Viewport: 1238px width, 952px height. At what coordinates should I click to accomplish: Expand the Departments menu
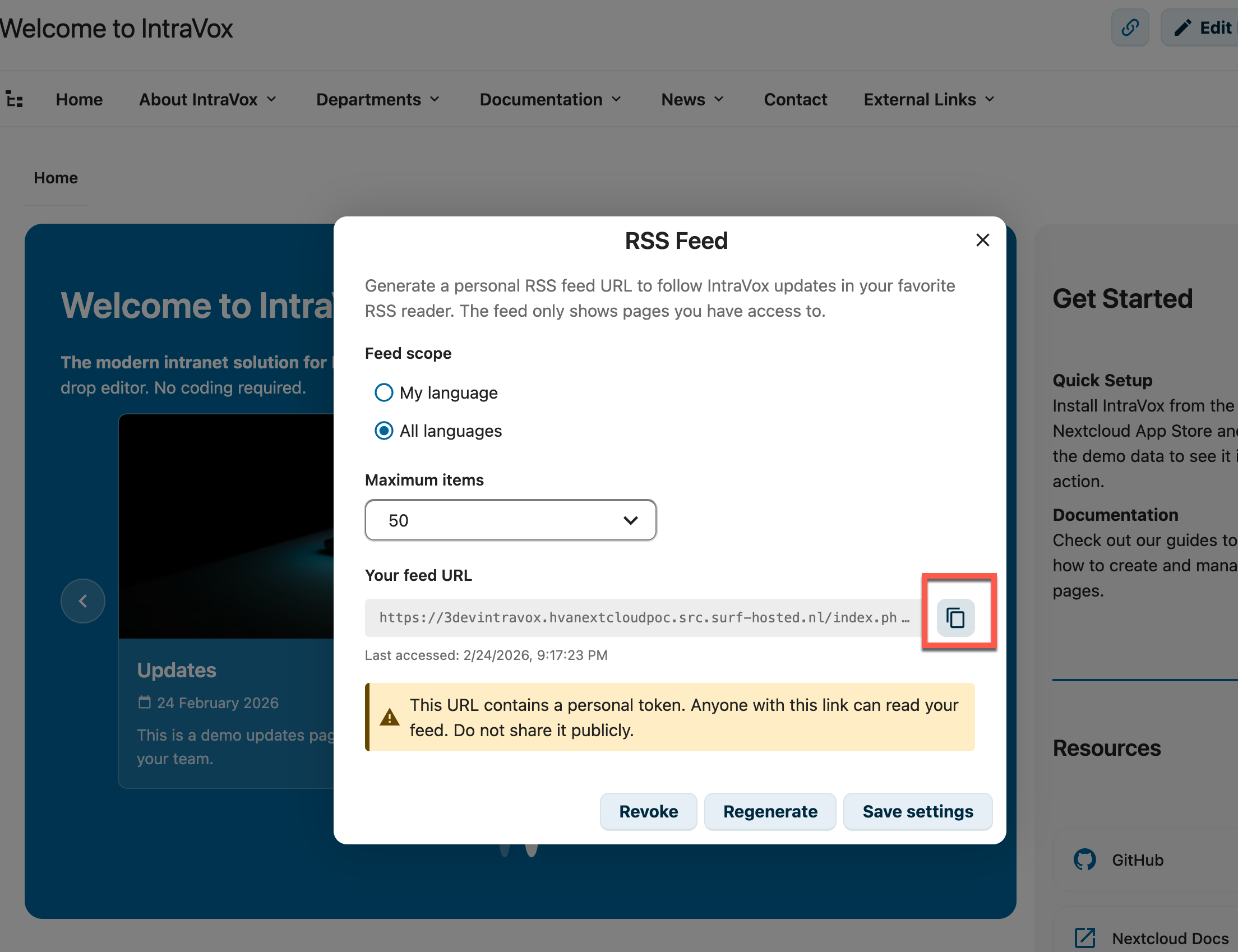[378, 99]
